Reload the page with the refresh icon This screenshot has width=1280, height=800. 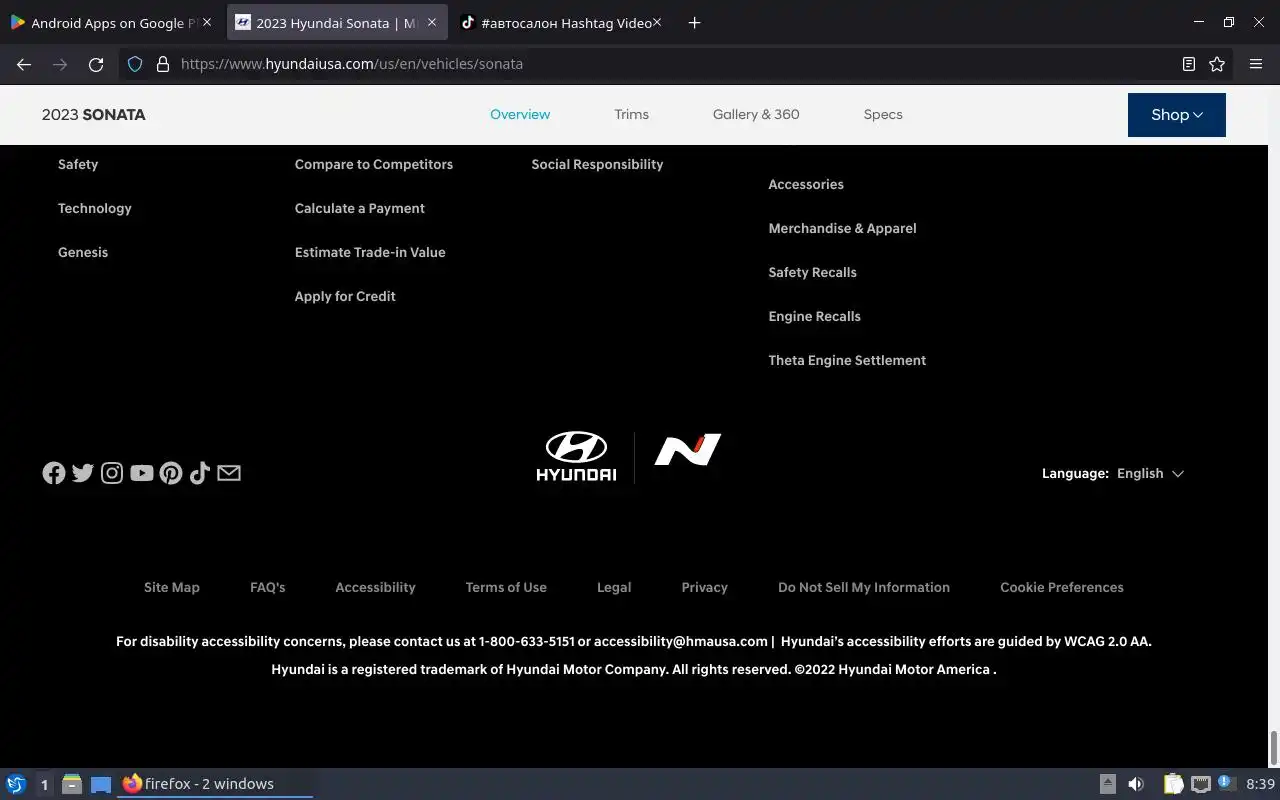96,64
